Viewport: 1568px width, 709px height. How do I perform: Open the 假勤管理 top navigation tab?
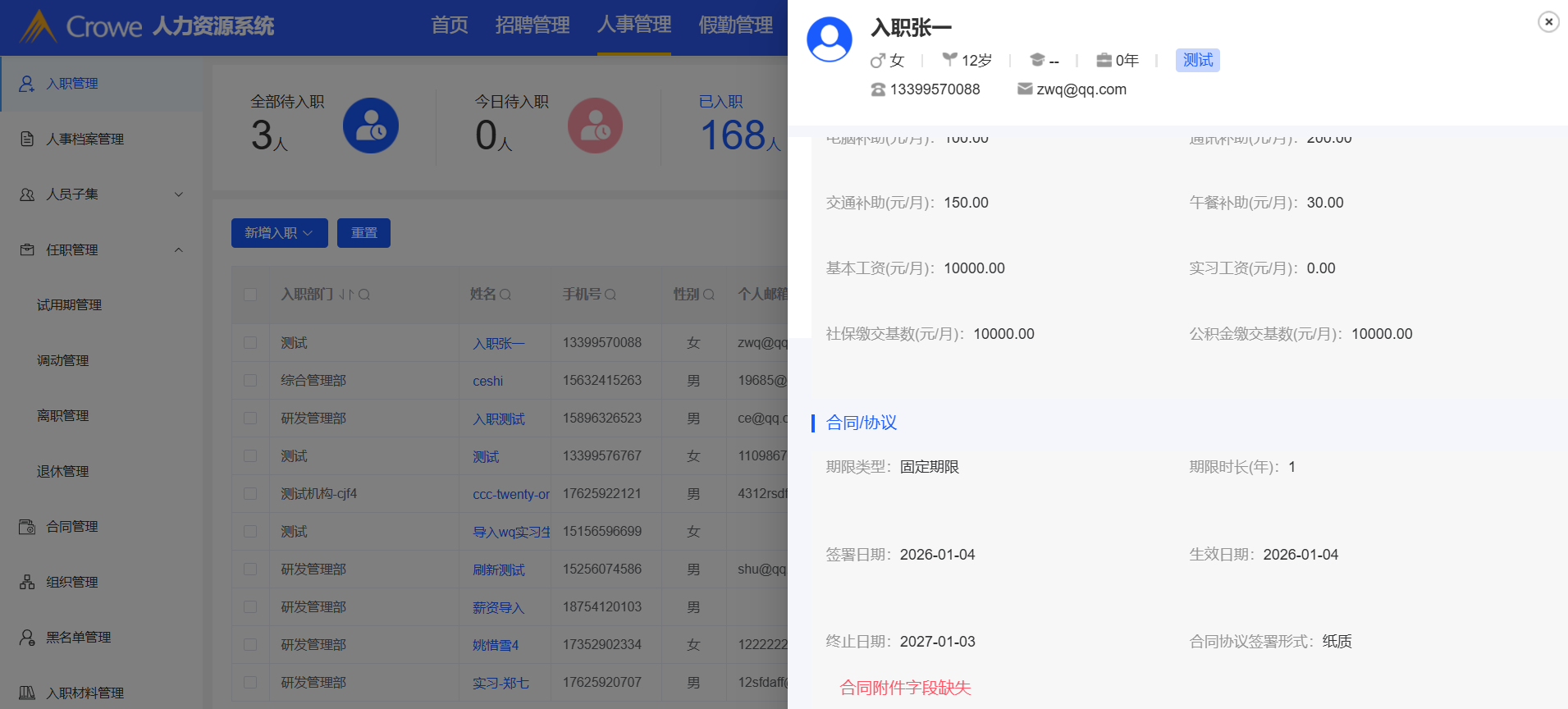(x=736, y=25)
